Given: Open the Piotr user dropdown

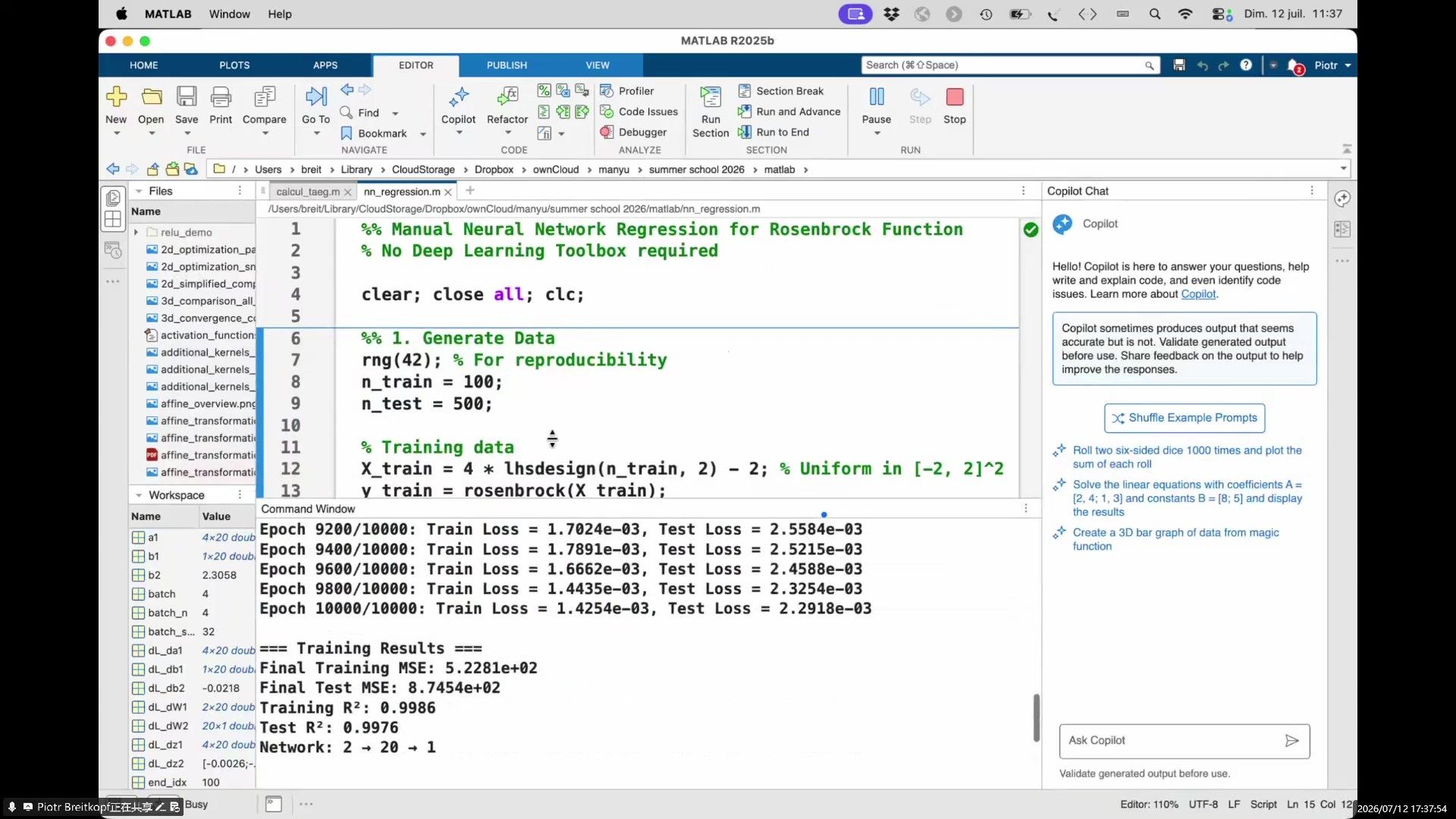Looking at the screenshot, I should click(1332, 65).
